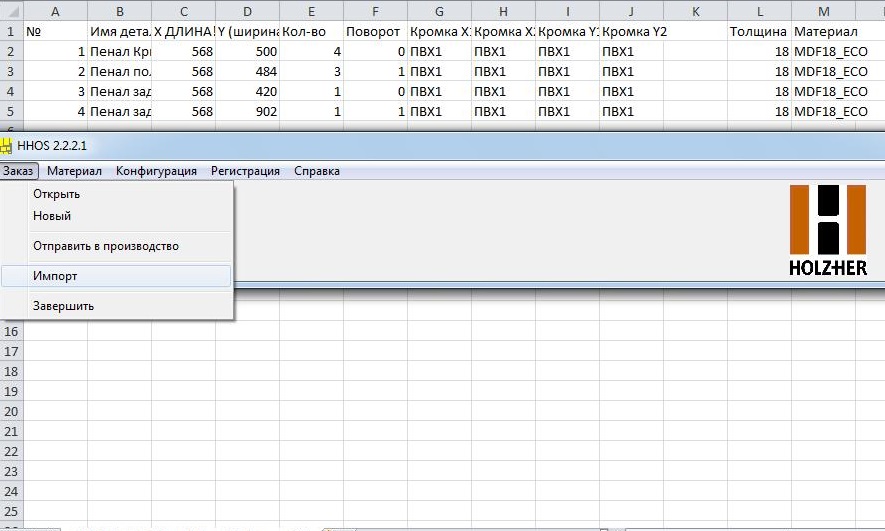
Task: Click Завершить in the dropdown menu
Action: click(x=116, y=306)
